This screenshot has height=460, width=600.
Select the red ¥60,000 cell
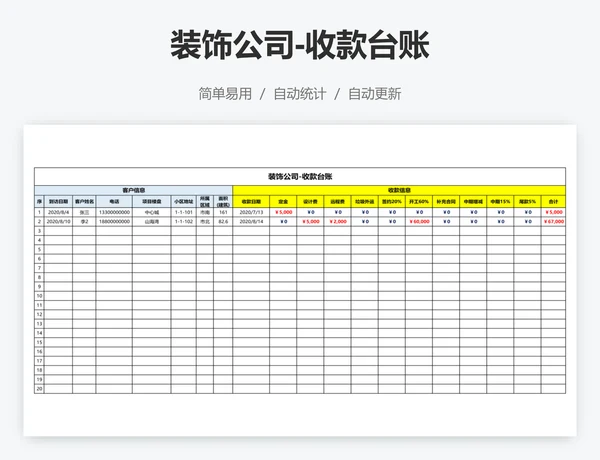[419, 222]
